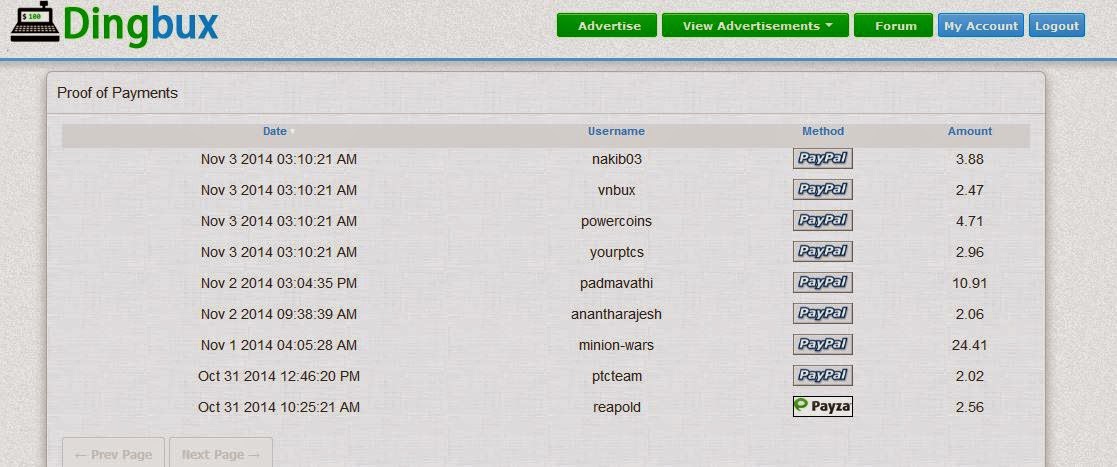Image resolution: width=1117 pixels, height=467 pixels.
Task: Select username nakib03
Action: 617,159
